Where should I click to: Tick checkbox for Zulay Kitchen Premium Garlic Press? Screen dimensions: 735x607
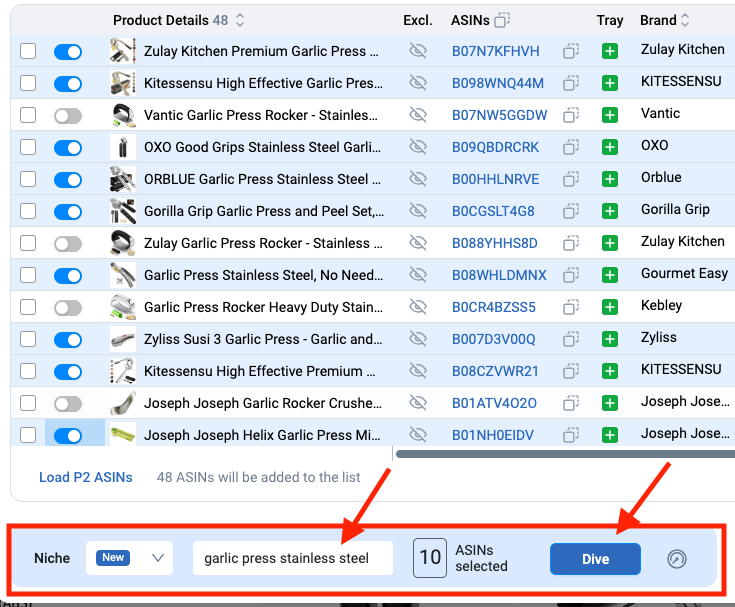28,51
